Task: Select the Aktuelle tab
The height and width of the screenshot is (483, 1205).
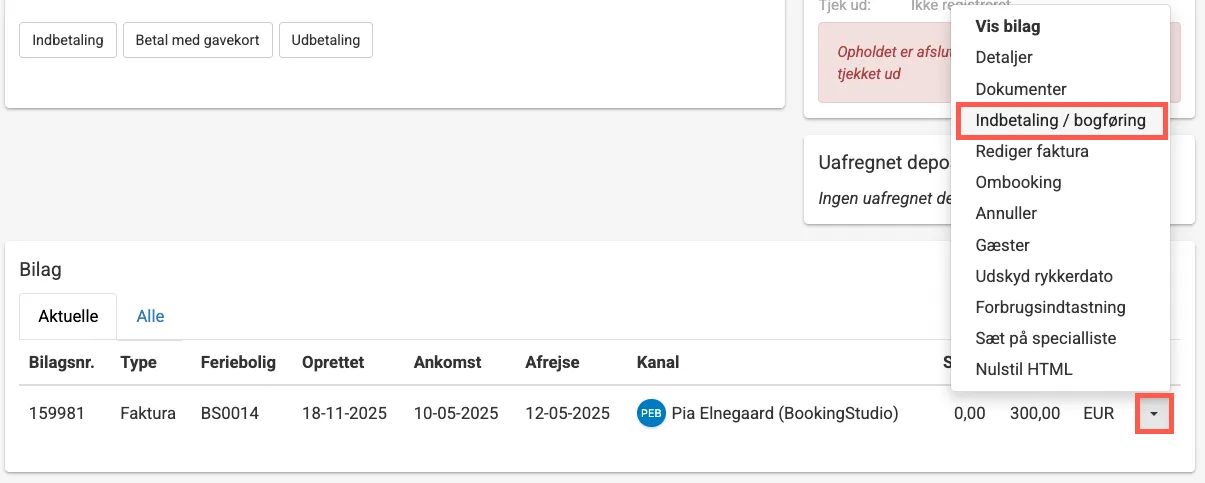Action: click(68, 316)
